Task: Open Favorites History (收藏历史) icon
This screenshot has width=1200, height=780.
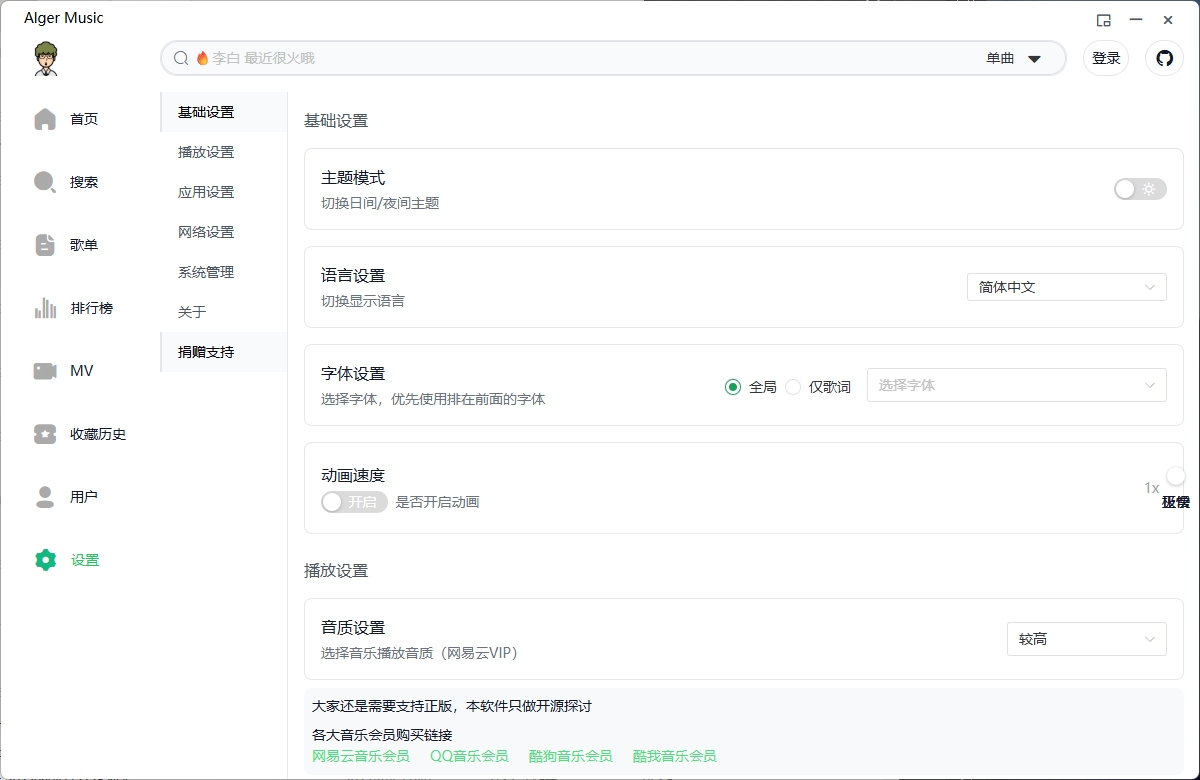Action: pos(45,434)
